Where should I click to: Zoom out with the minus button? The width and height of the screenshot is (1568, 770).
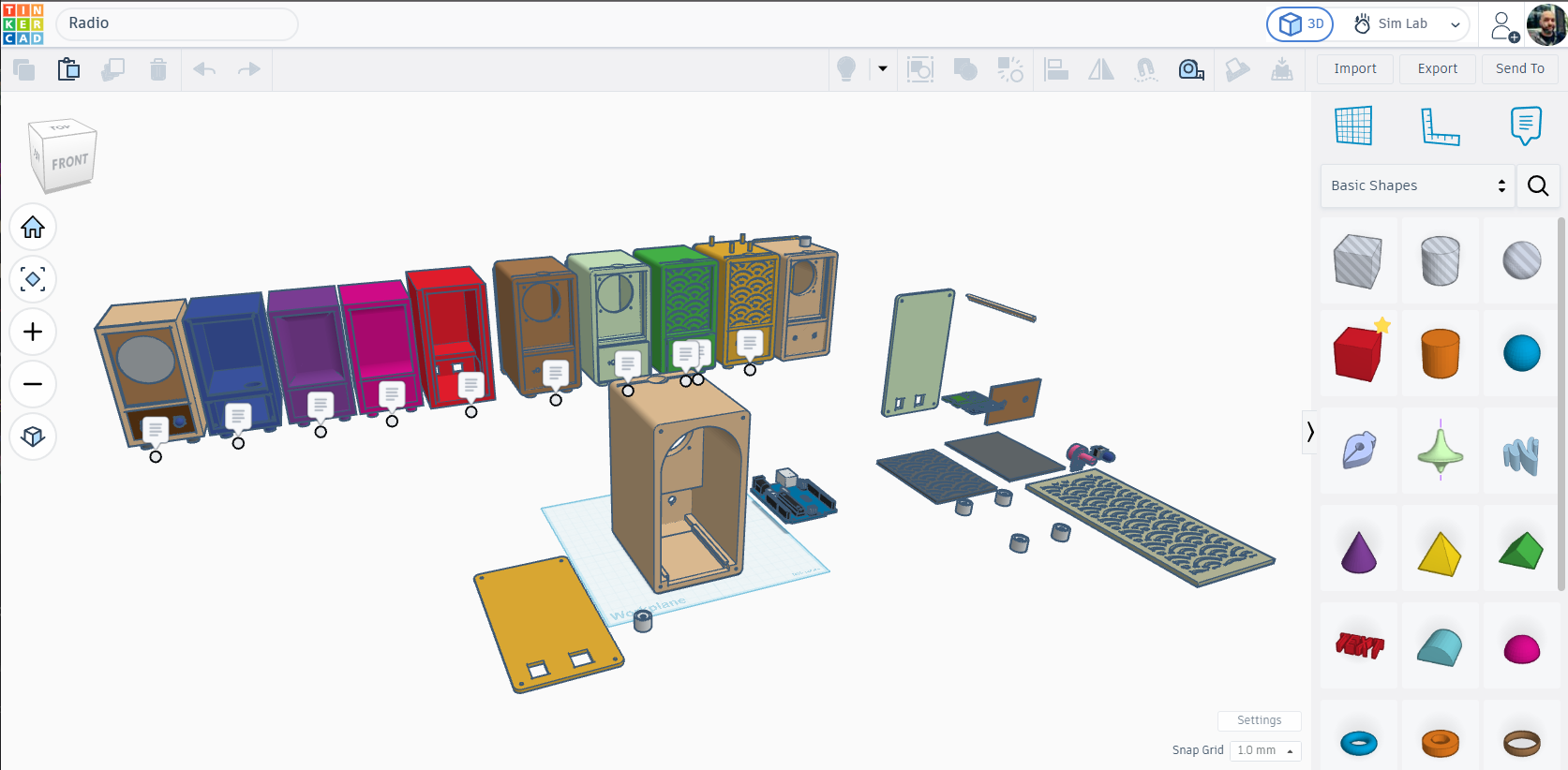coord(33,384)
